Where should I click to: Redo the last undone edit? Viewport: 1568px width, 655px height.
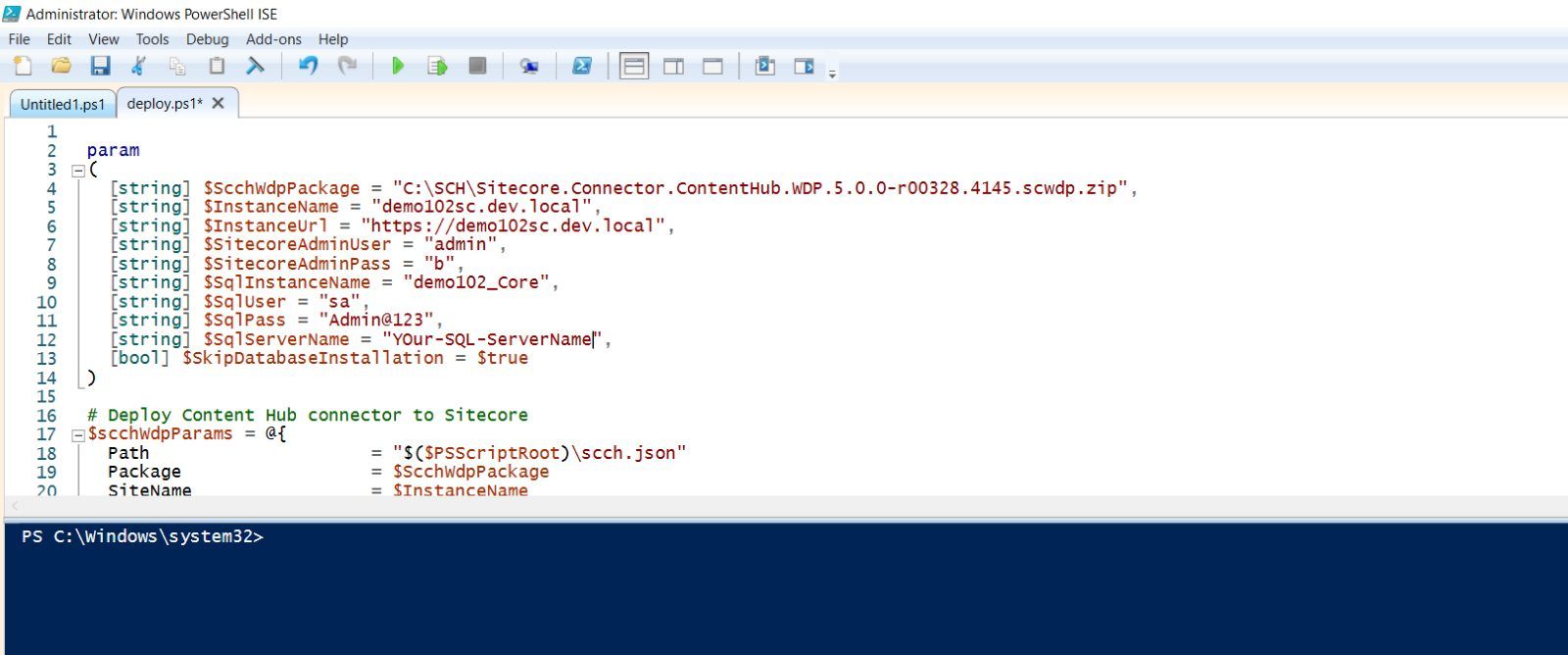tap(347, 66)
